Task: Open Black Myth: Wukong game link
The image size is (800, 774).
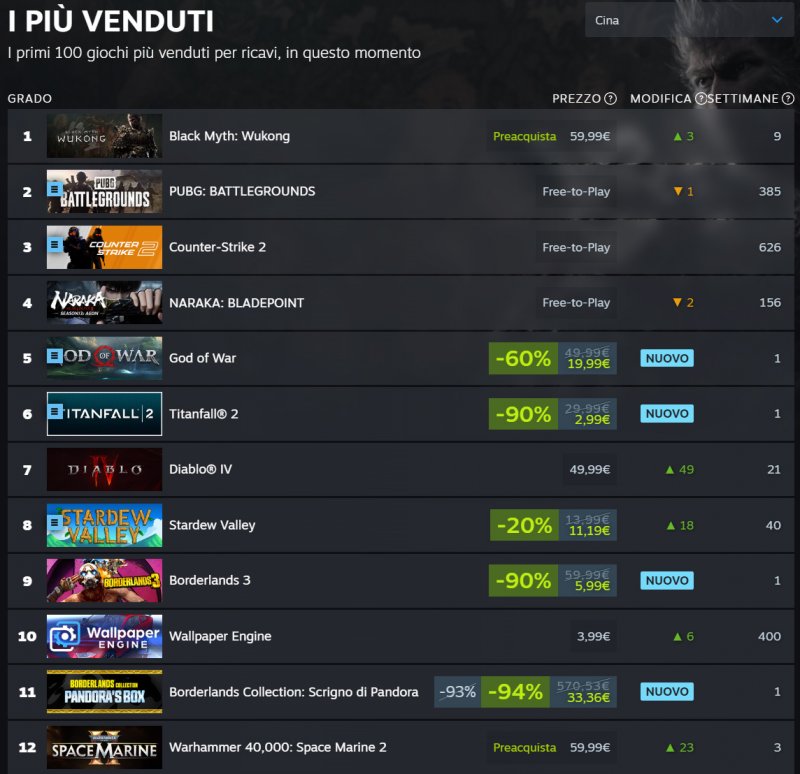Action: tap(229, 136)
